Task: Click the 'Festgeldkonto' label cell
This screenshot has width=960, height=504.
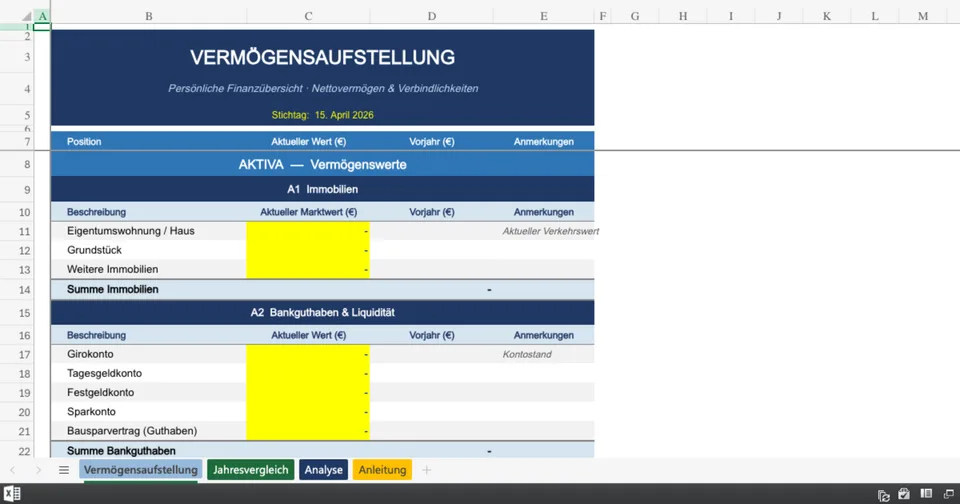Action: tap(149, 393)
